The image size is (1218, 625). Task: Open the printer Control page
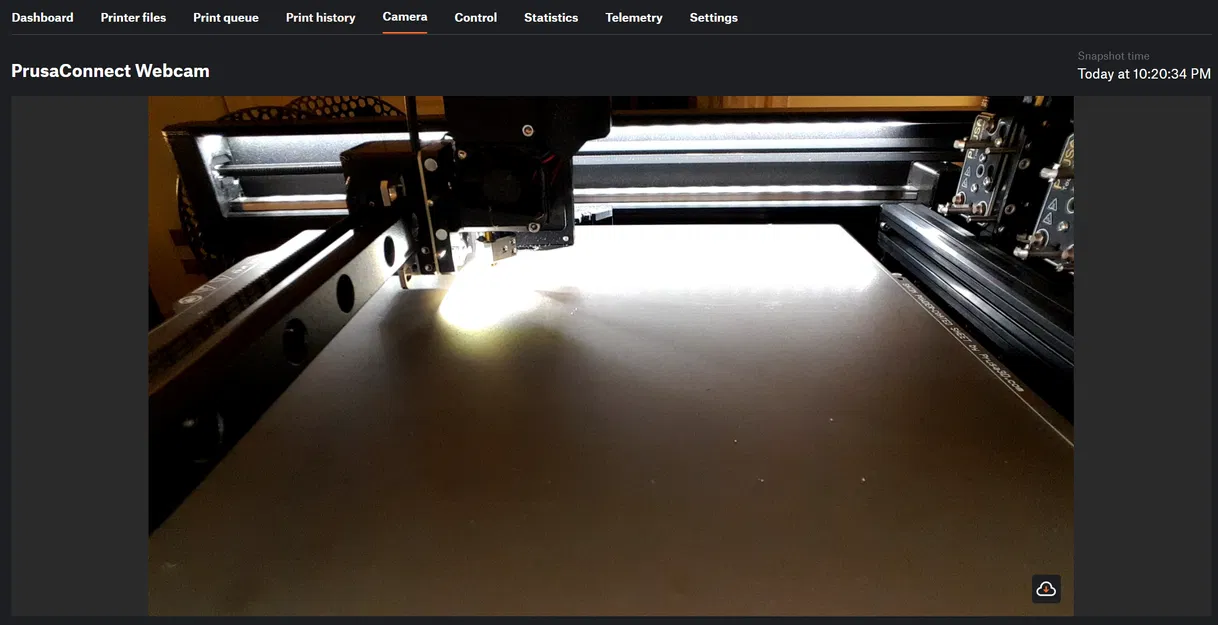coord(475,17)
